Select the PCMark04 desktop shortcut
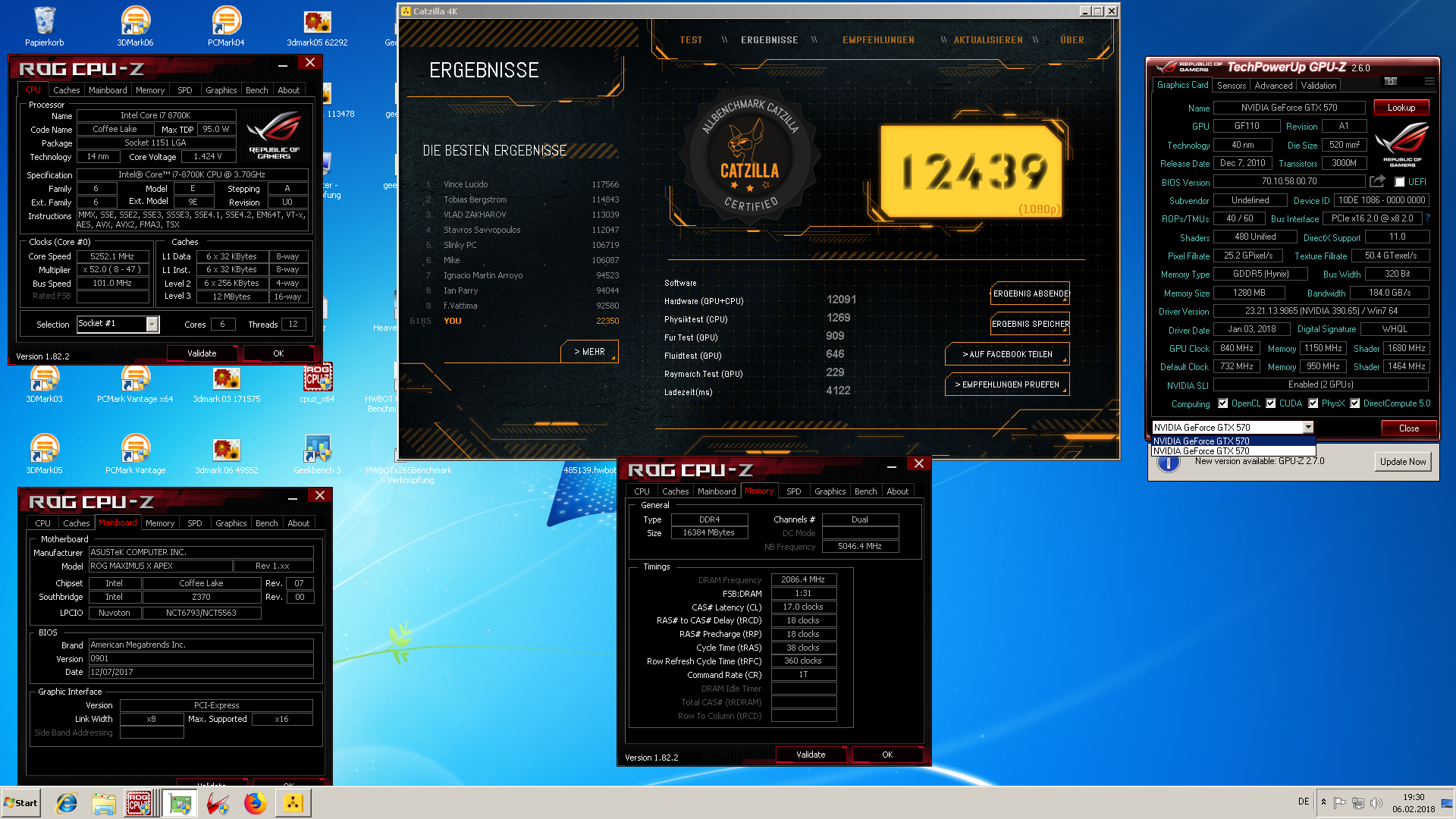This screenshot has height=819, width=1456. click(226, 27)
